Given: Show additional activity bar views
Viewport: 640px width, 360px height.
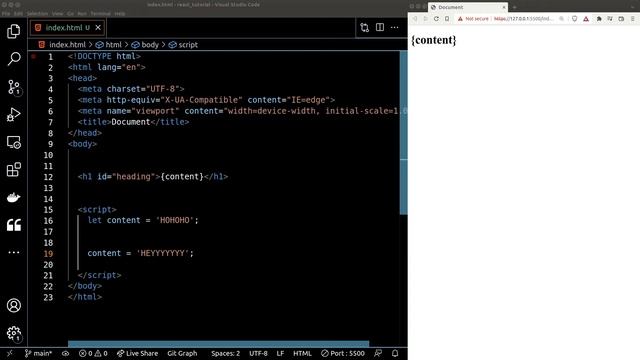Looking at the screenshot, I should [13, 252].
